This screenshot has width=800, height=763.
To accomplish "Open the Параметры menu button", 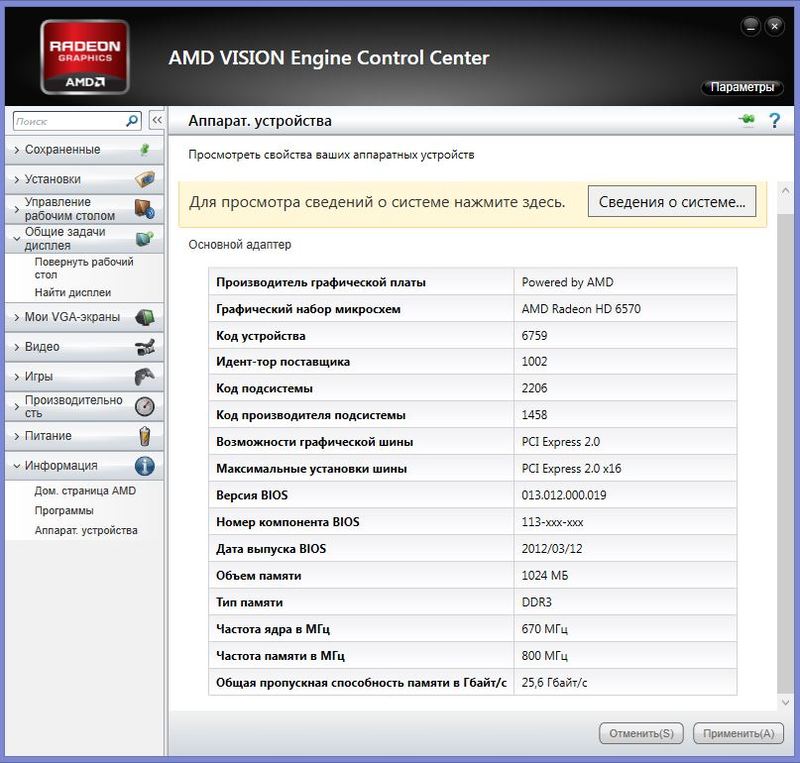I will (741, 87).
